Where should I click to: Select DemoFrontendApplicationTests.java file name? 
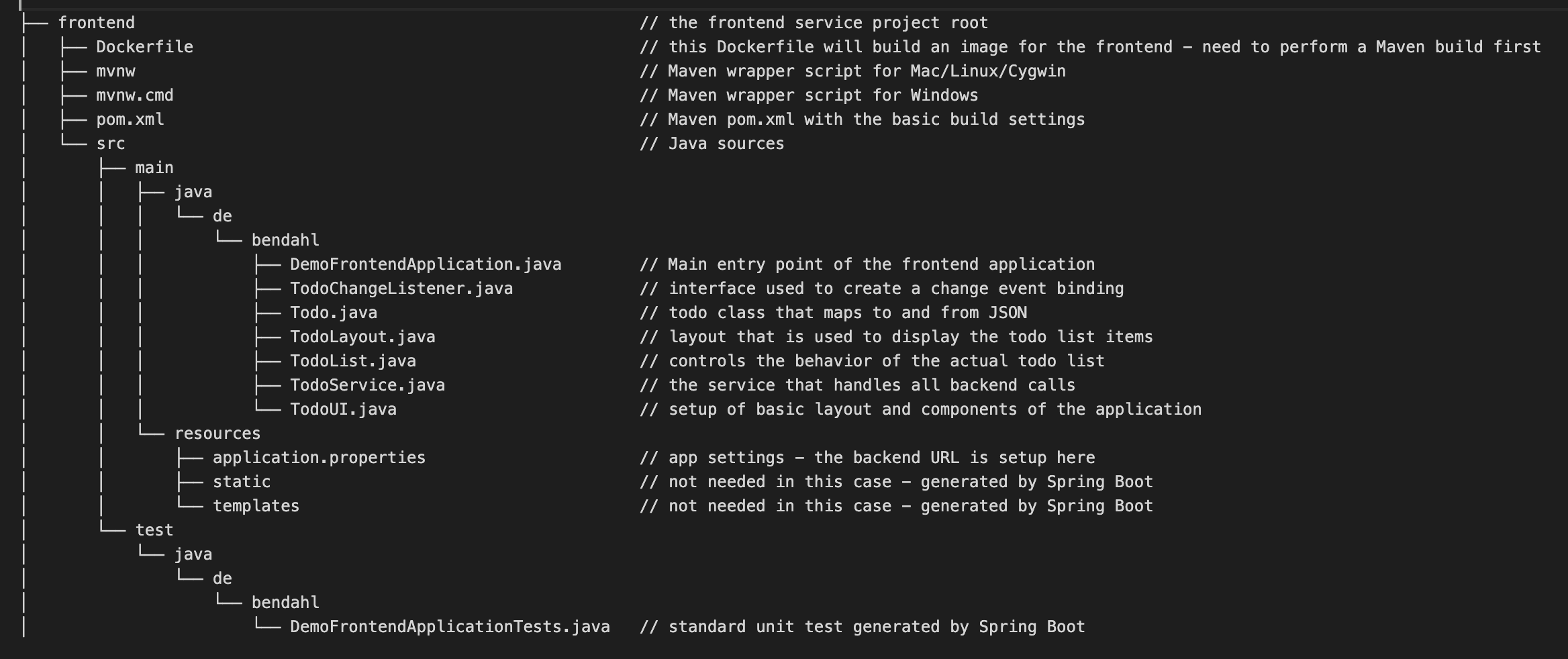[450, 627]
